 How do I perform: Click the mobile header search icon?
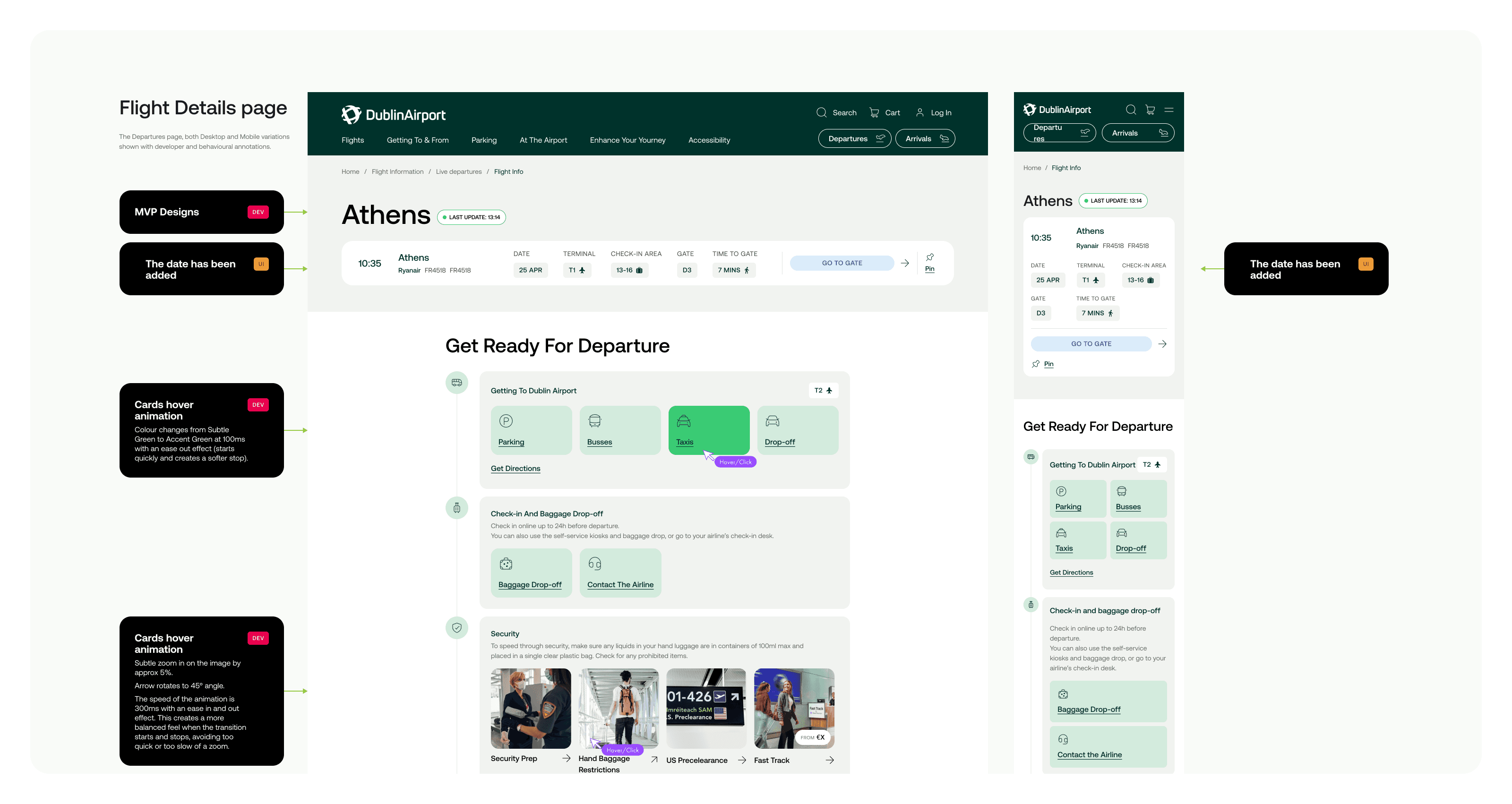[x=1131, y=110]
